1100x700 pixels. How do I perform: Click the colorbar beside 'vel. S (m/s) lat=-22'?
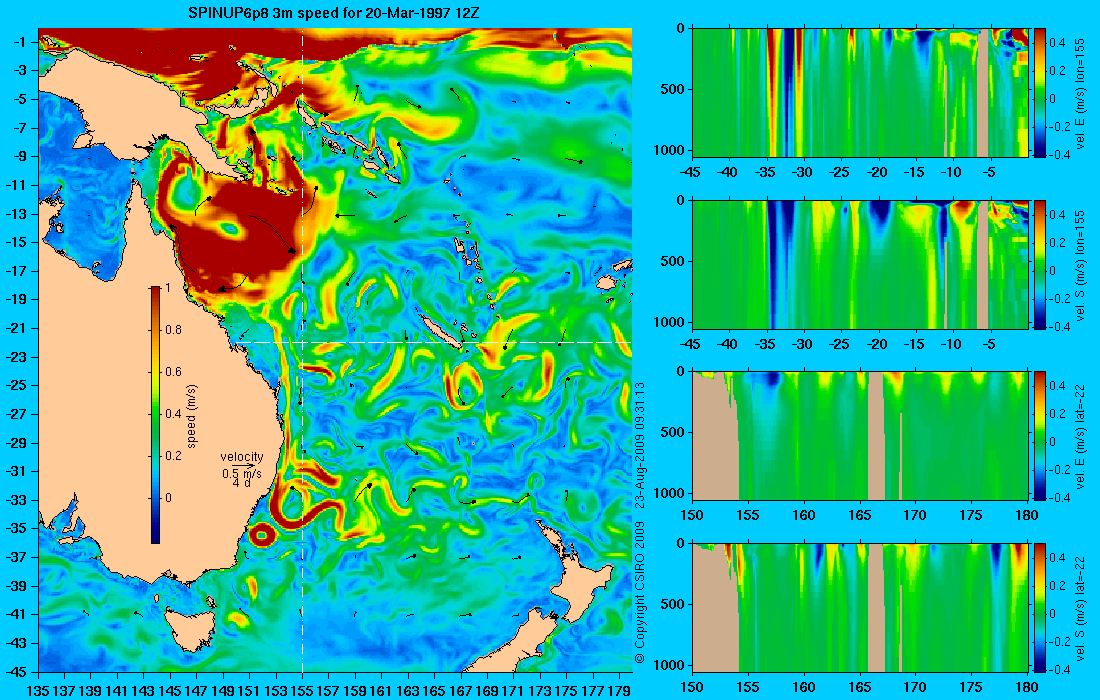click(1039, 607)
